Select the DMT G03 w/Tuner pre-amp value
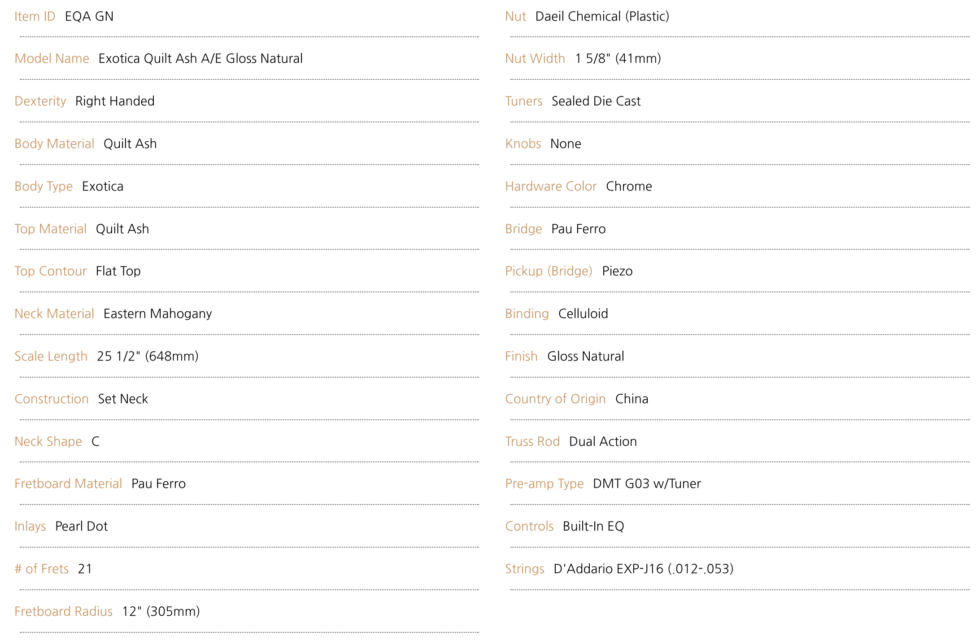980x644 pixels. (647, 483)
